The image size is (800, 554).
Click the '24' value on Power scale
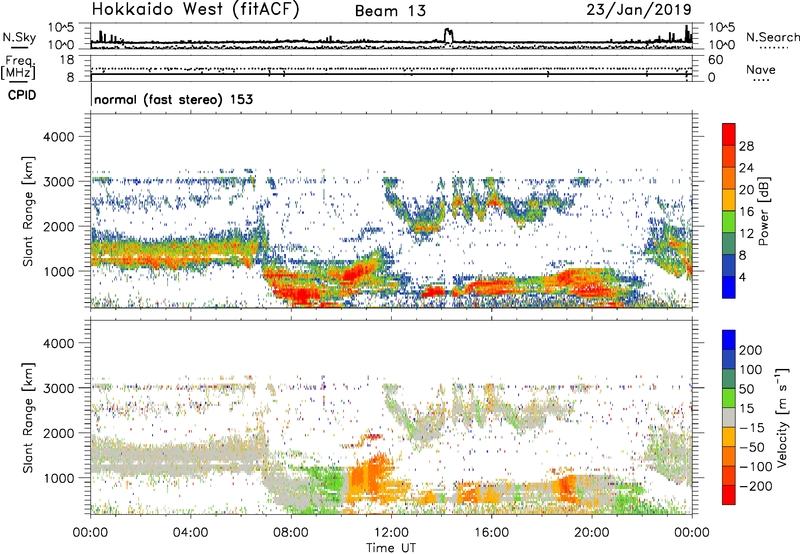[746, 168]
